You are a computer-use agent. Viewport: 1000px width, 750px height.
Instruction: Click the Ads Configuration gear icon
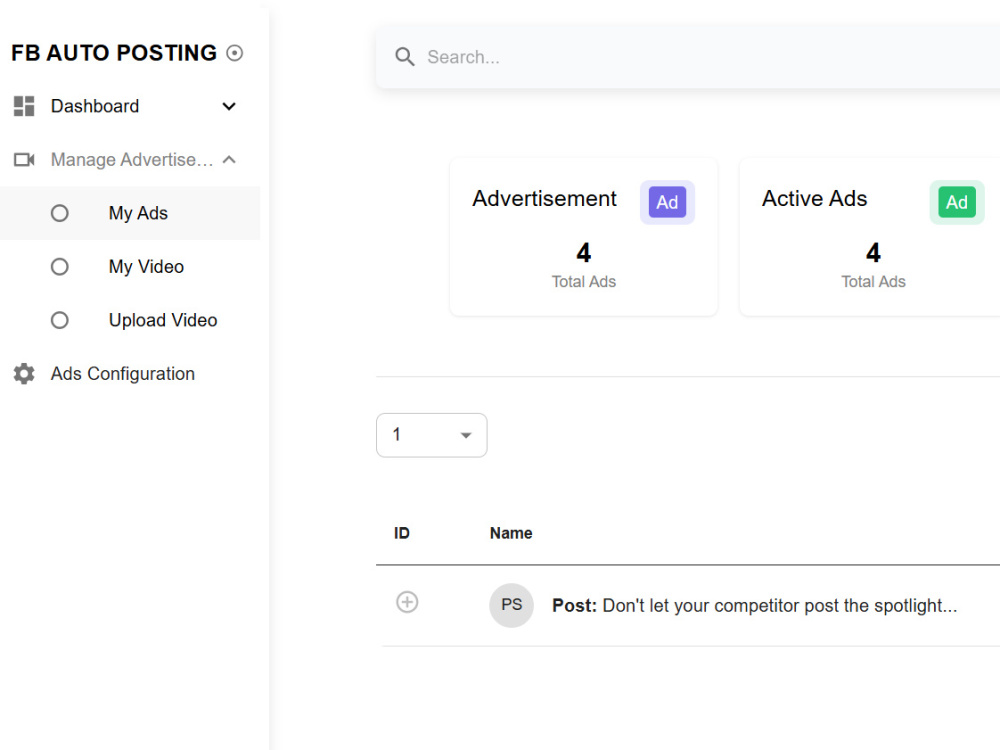(x=24, y=374)
